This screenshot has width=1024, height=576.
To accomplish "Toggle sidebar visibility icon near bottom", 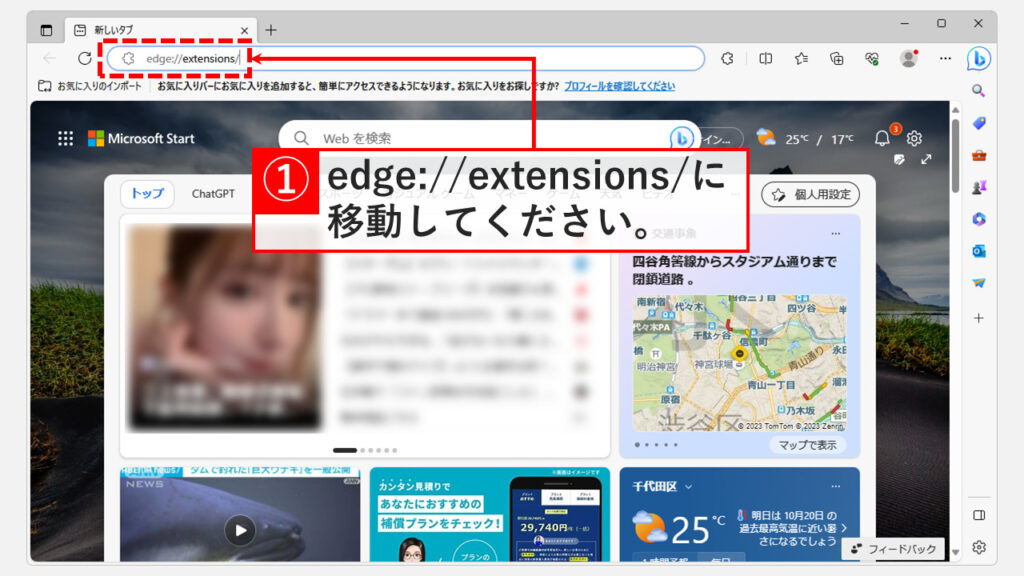I will pyautogui.click(x=978, y=515).
